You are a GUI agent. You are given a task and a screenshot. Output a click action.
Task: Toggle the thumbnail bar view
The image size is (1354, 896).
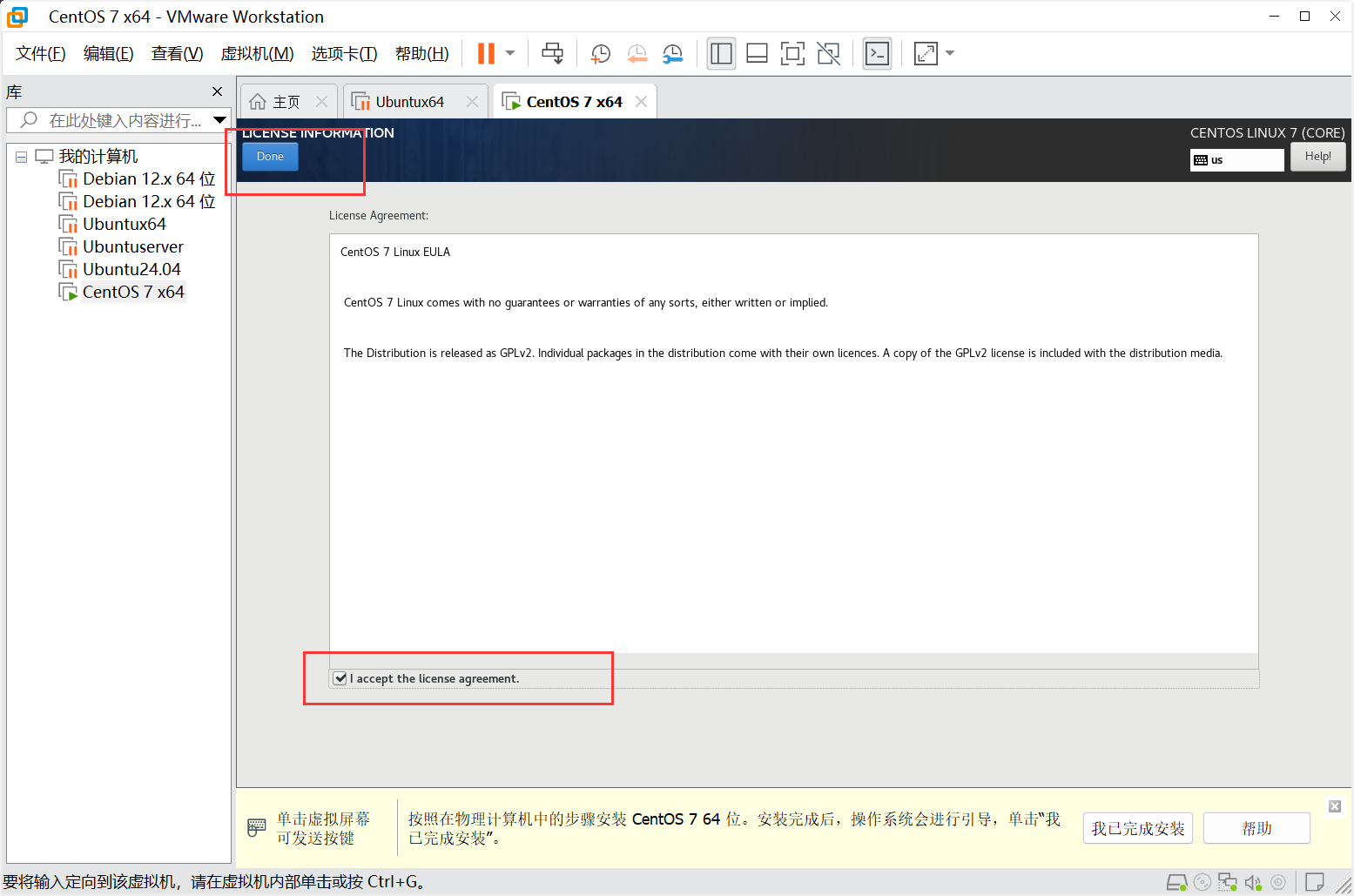click(757, 54)
